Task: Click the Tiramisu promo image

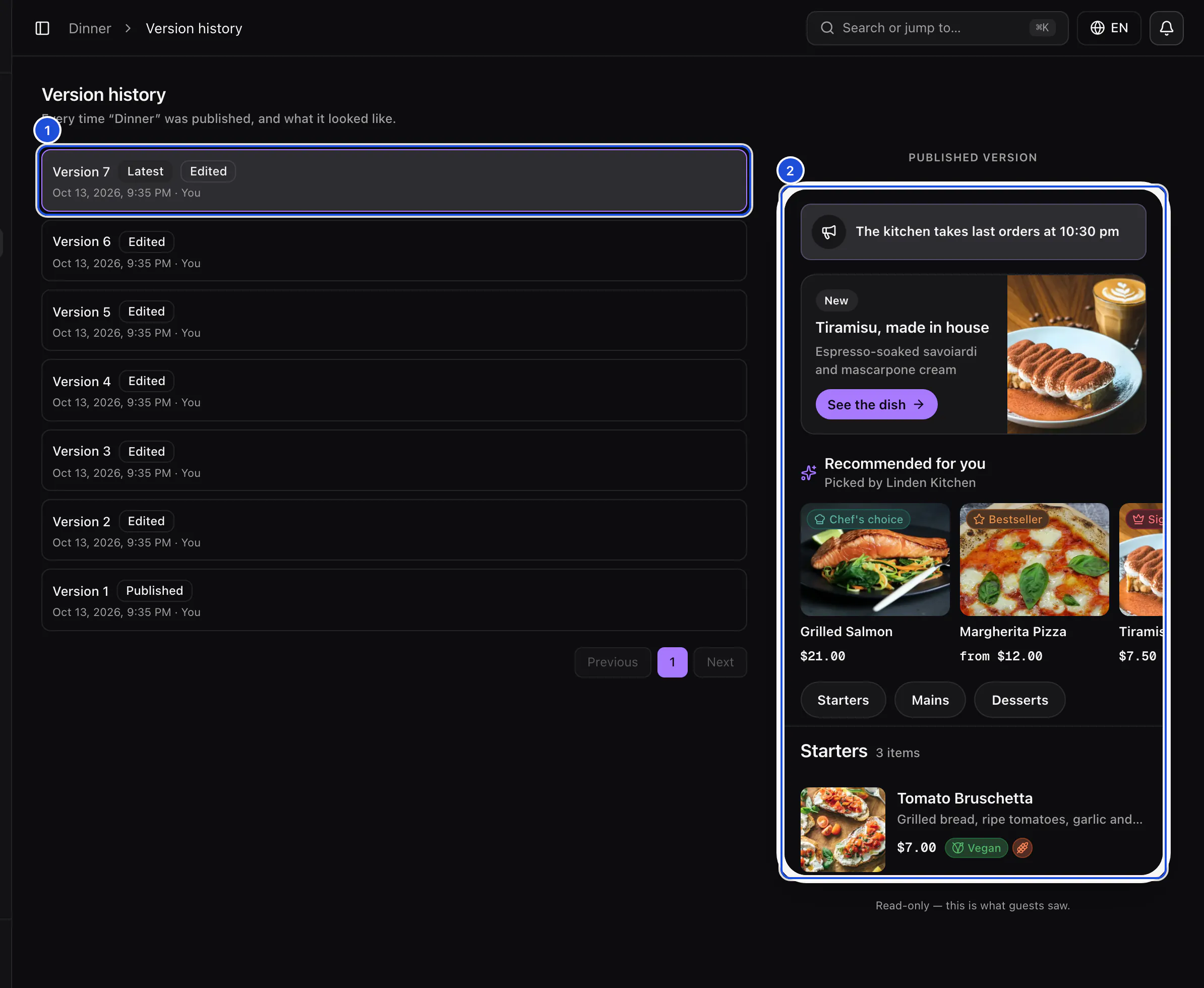Action: point(1076,354)
